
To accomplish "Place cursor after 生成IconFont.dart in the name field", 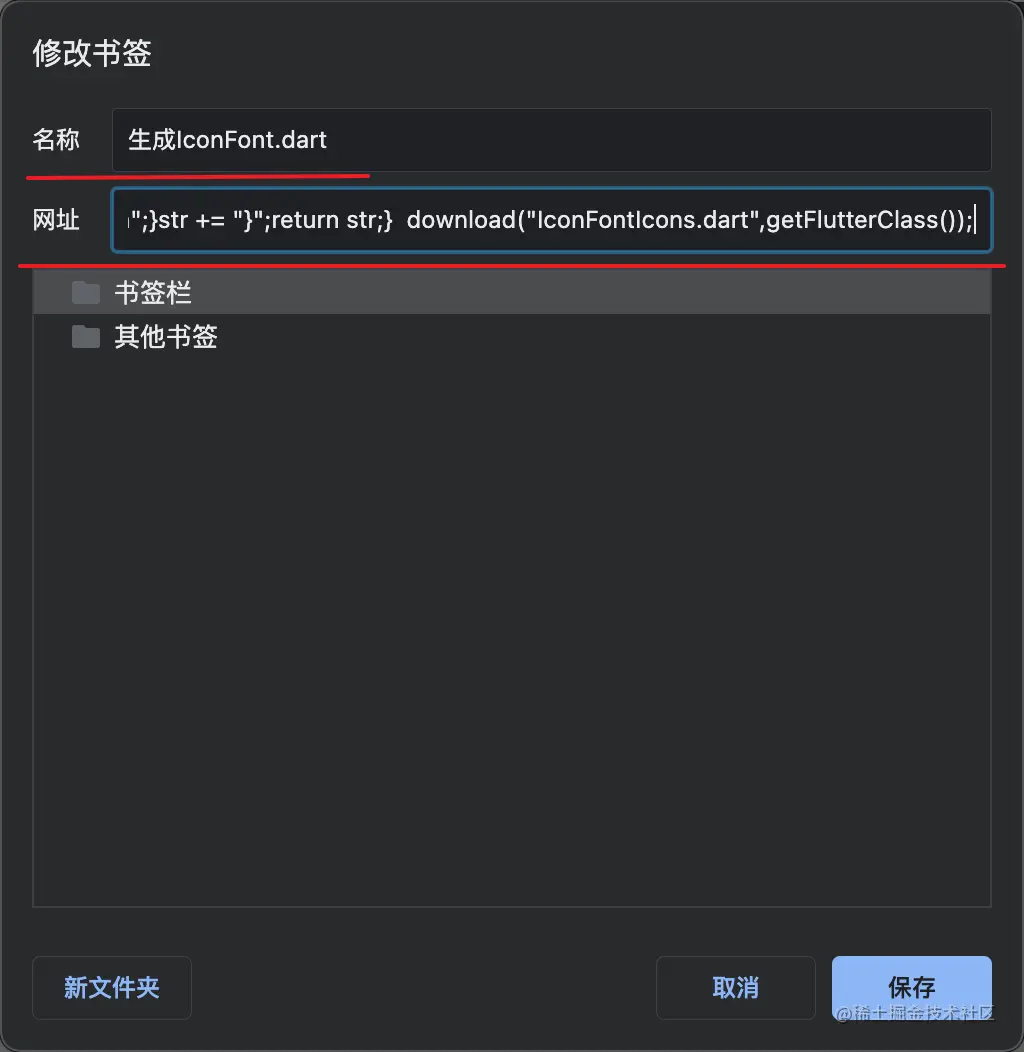I will [328, 140].
